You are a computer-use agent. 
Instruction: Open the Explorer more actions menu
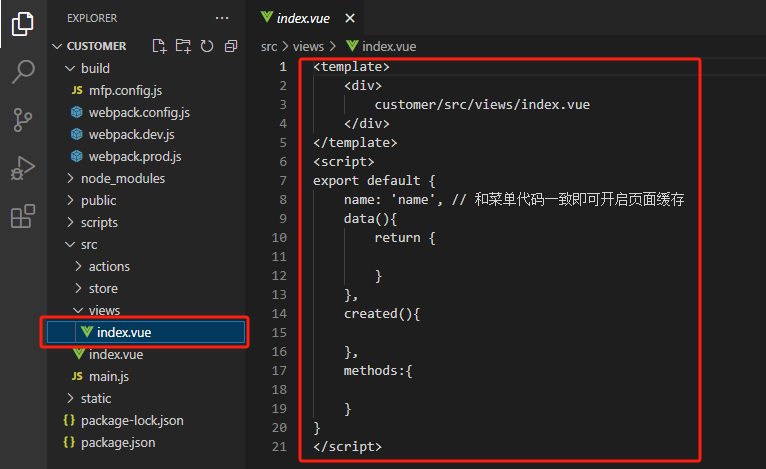point(222,18)
